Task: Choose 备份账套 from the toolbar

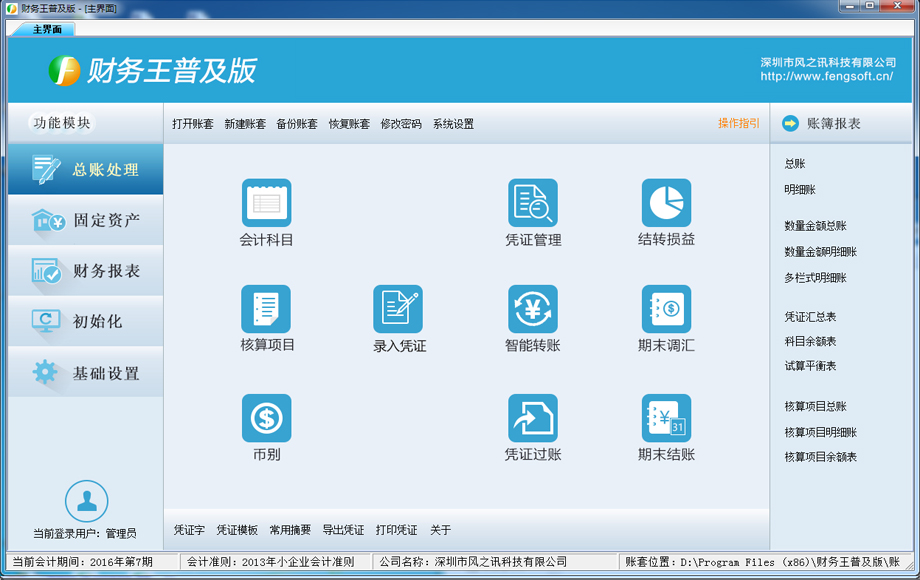Action: [297, 124]
